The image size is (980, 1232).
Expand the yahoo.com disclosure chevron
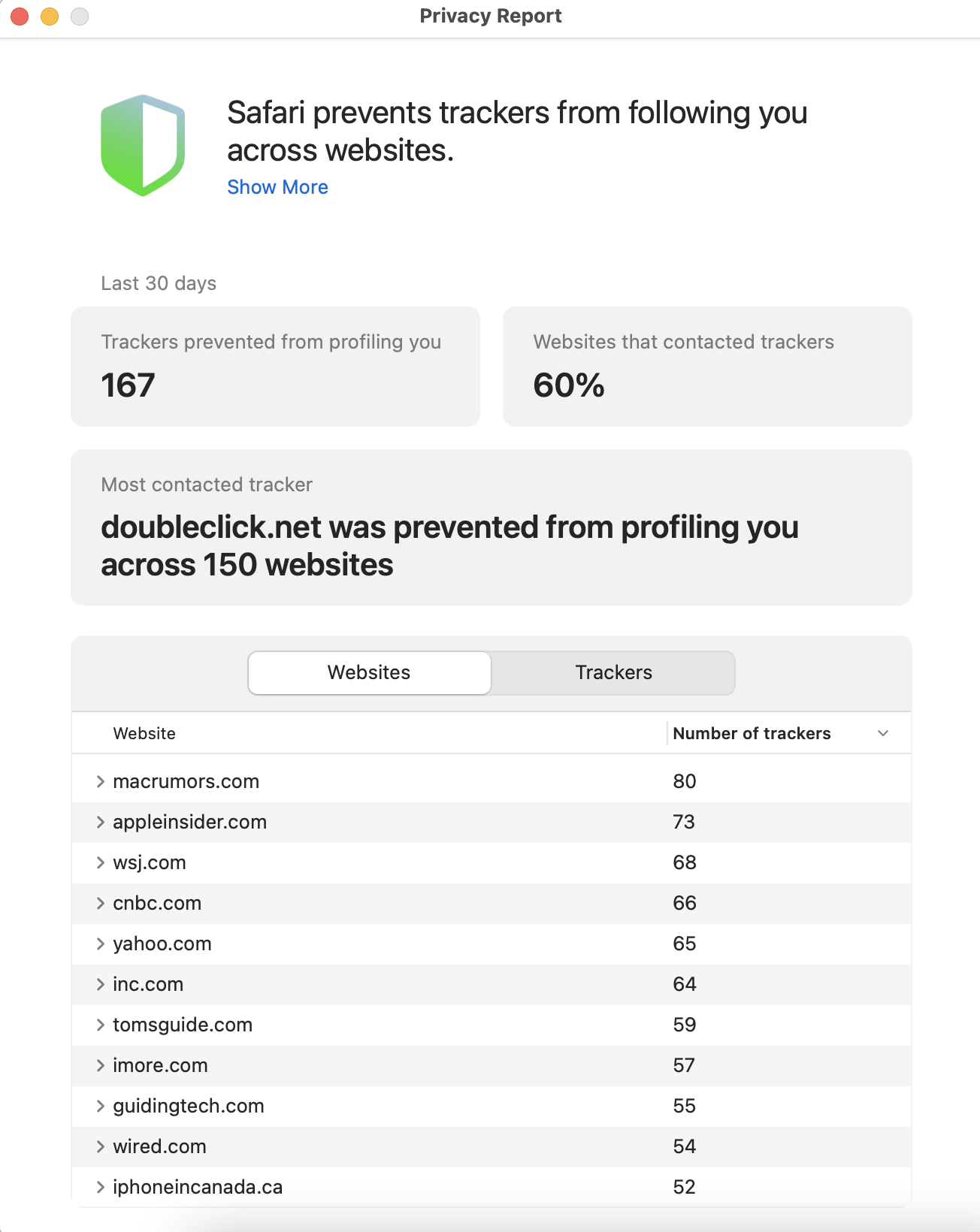[x=100, y=944]
